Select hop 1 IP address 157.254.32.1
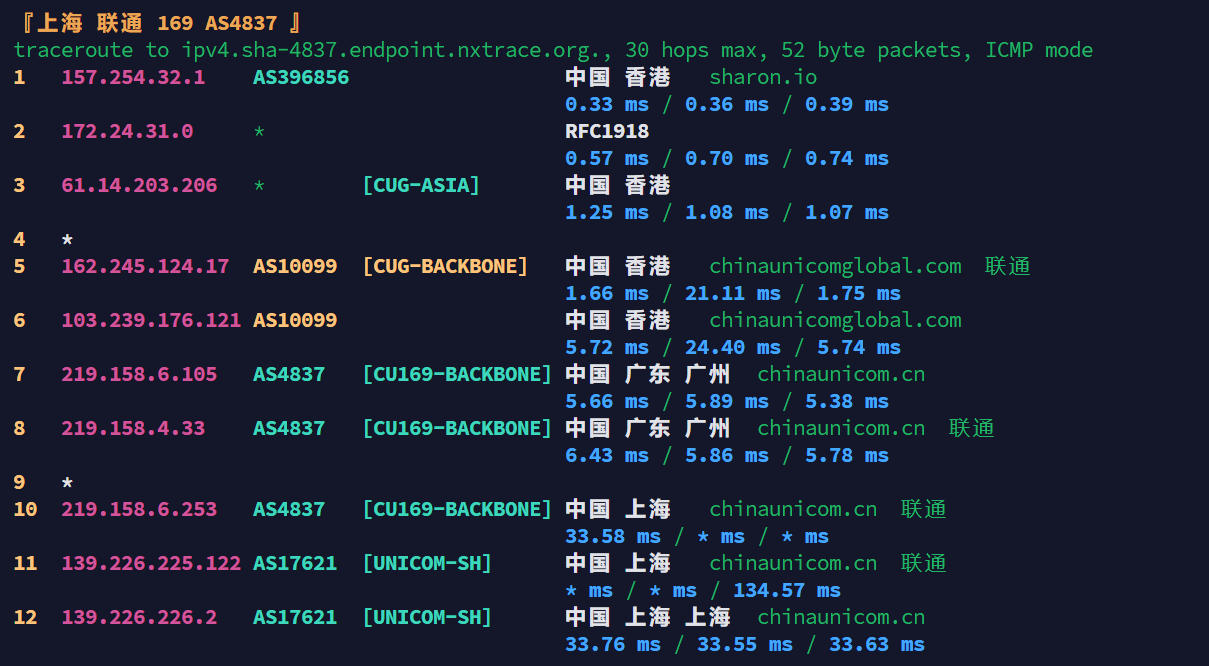 coord(133,77)
